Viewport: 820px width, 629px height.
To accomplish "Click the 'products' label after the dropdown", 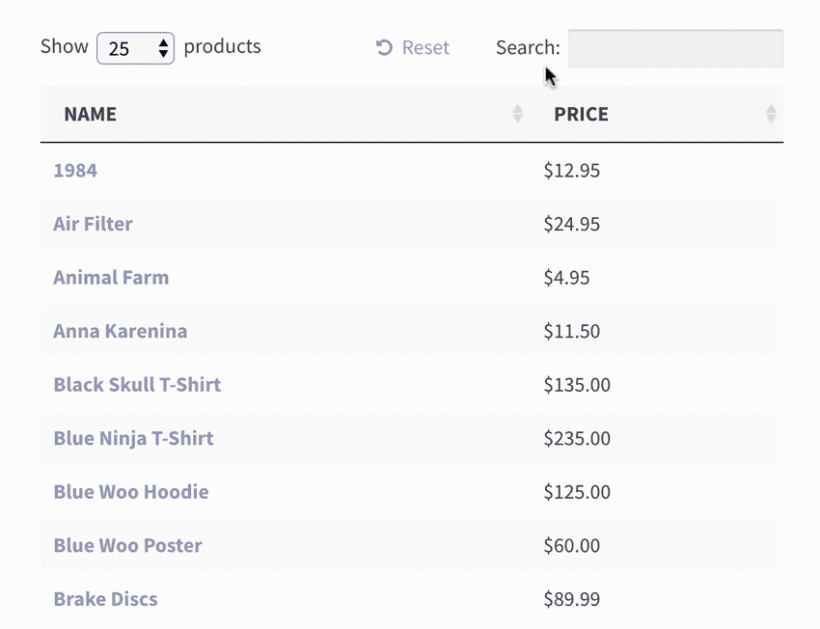I will (x=222, y=47).
